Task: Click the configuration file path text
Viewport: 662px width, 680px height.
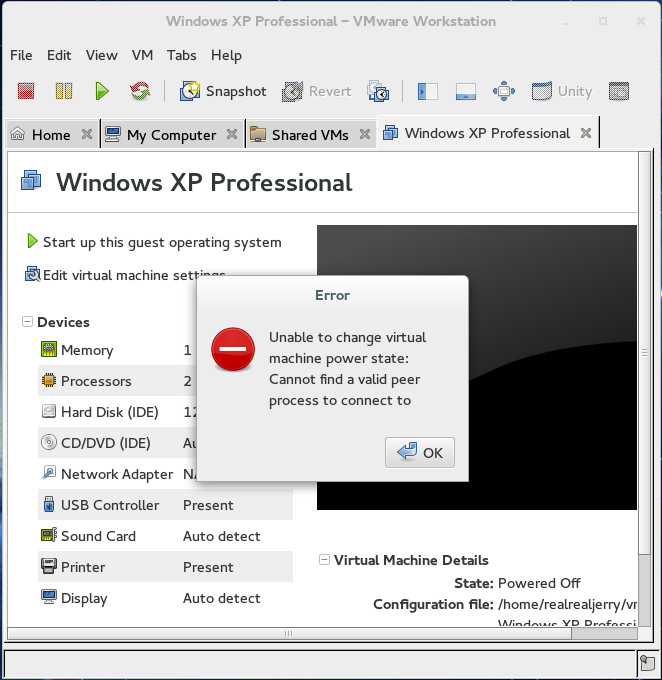Action: coord(567,605)
